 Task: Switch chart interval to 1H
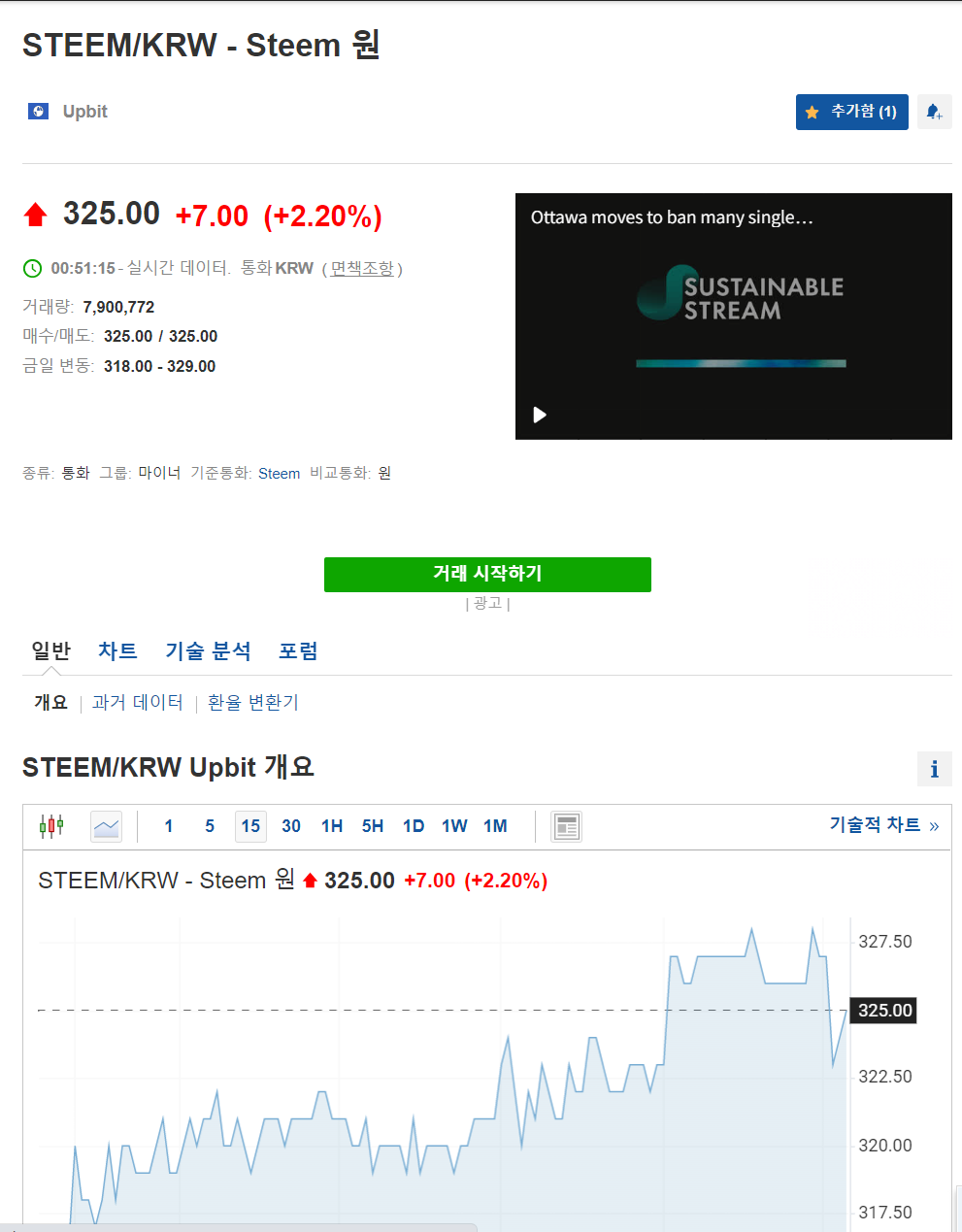coord(331,826)
